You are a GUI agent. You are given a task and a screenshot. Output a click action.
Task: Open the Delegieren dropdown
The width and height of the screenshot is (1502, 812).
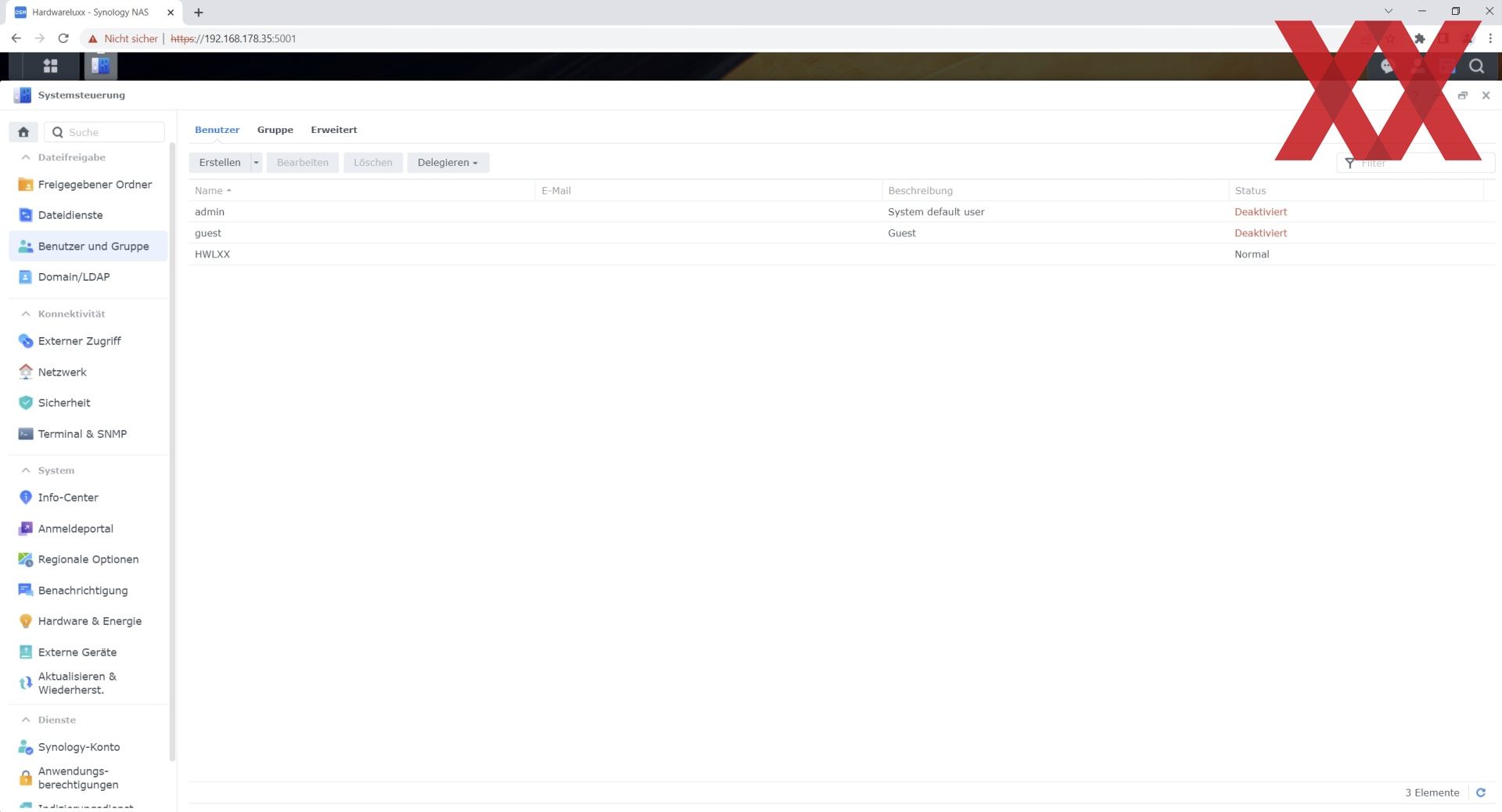[447, 163]
